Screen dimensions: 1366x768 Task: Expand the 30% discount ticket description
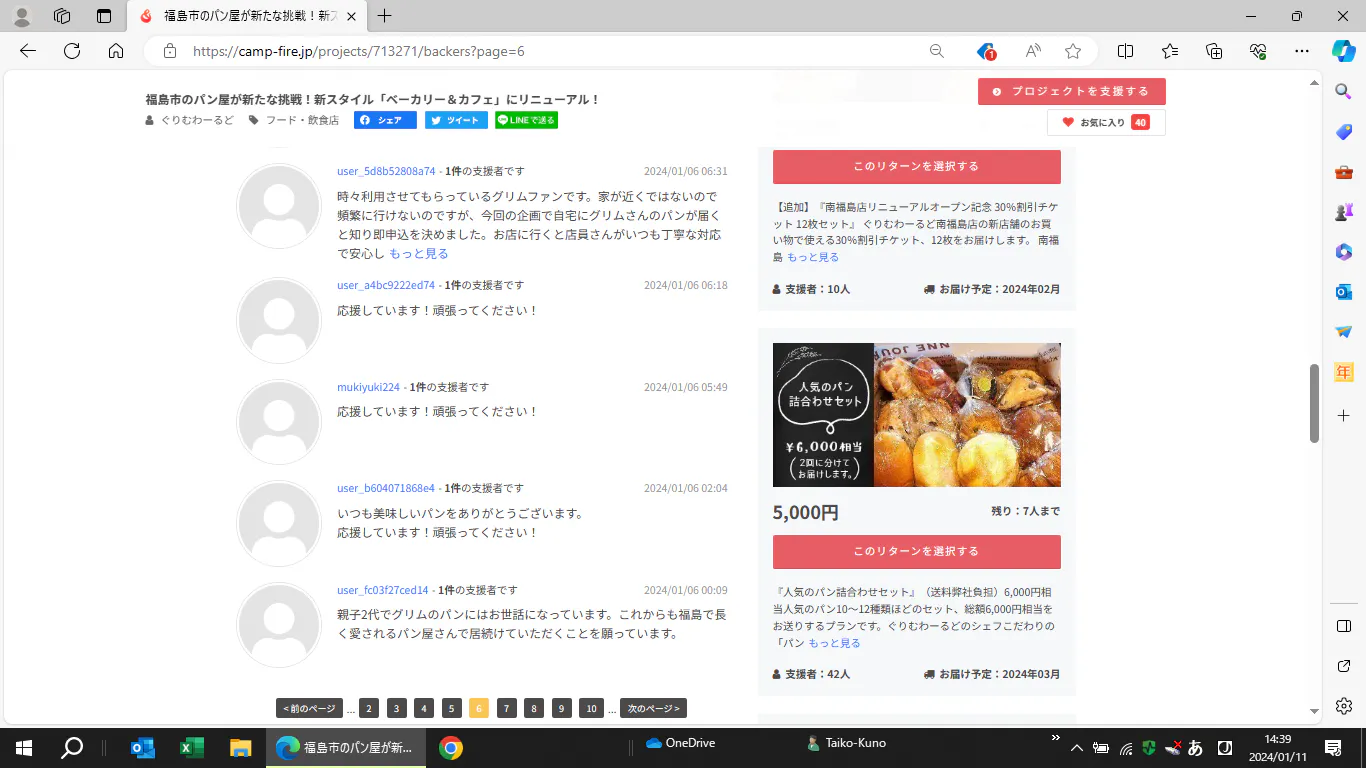[x=812, y=257]
